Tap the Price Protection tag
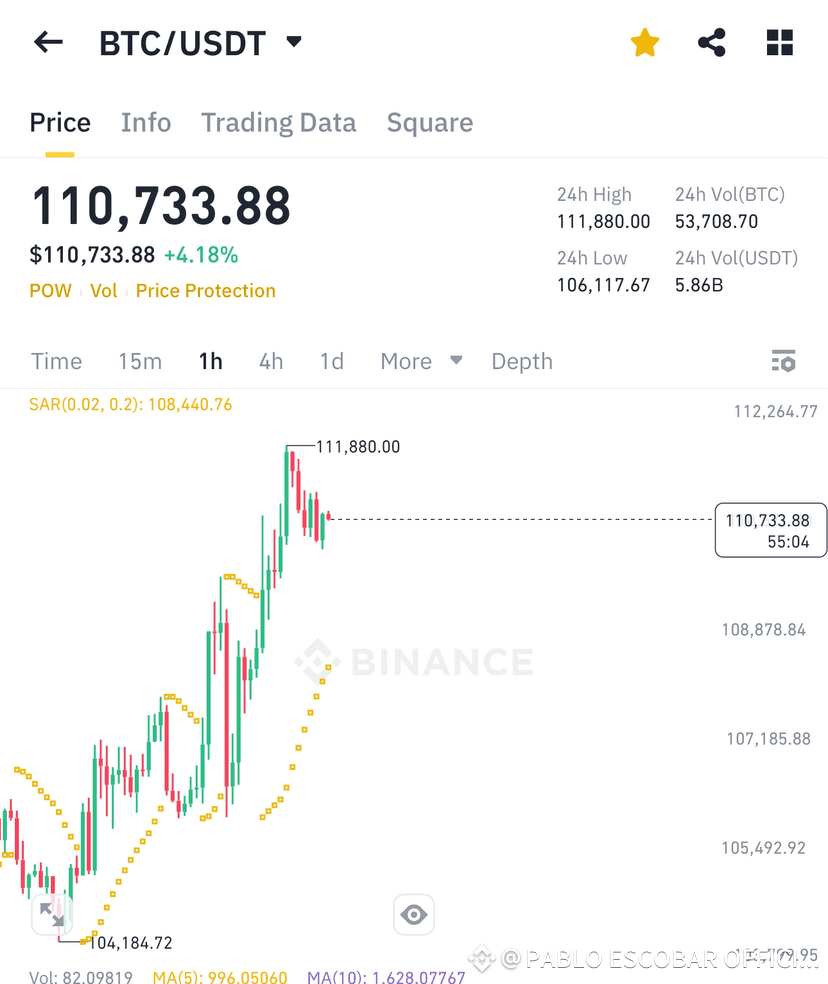828x984 pixels. pos(206,291)
